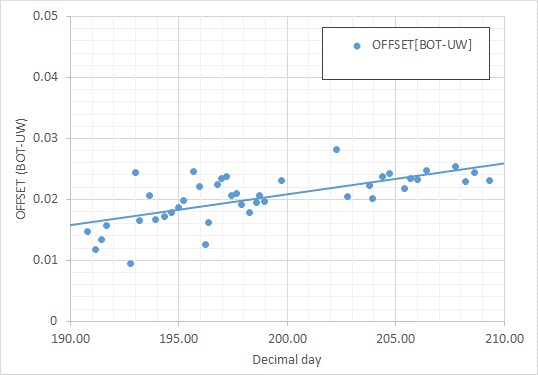Click the 0.05 y-axis label
Image resolution: width=538 pixels, height=375 pixels.
click(45, 16)
